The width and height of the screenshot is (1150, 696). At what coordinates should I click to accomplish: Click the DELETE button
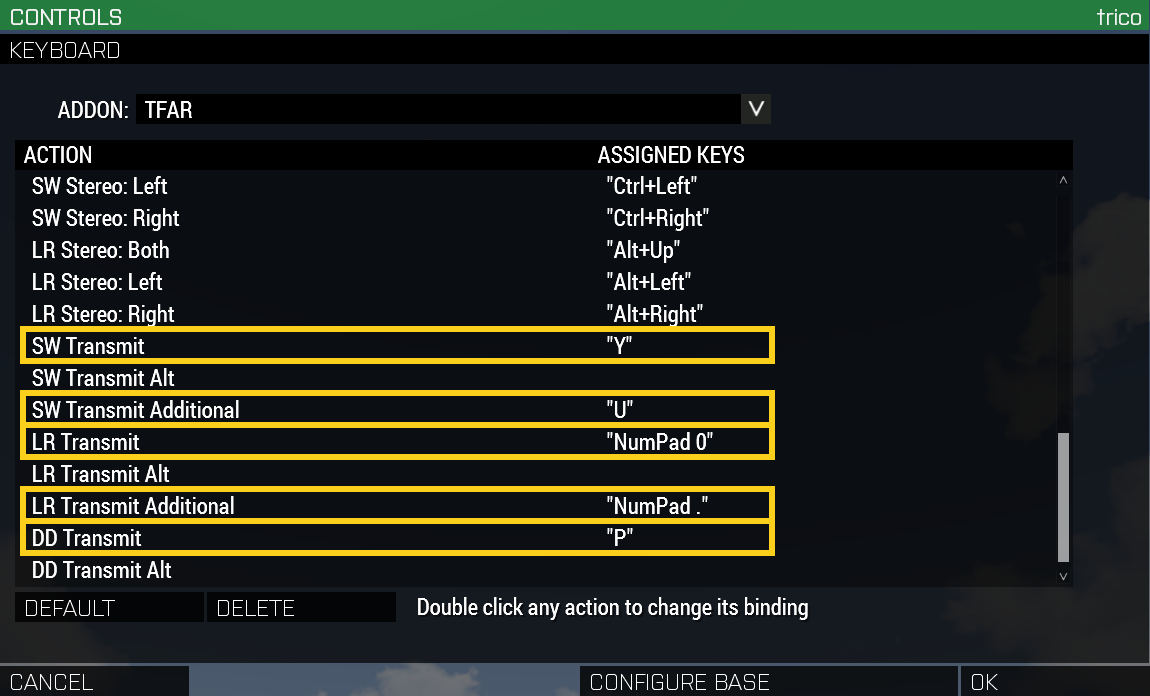pyautogui.click(x=301, y=607)
